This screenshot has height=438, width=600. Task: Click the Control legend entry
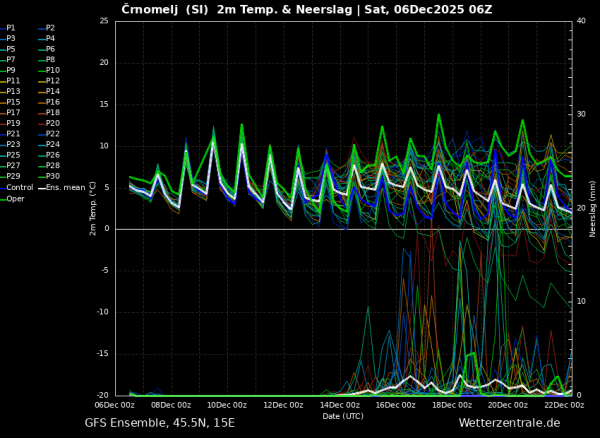[x=17, y=188]
